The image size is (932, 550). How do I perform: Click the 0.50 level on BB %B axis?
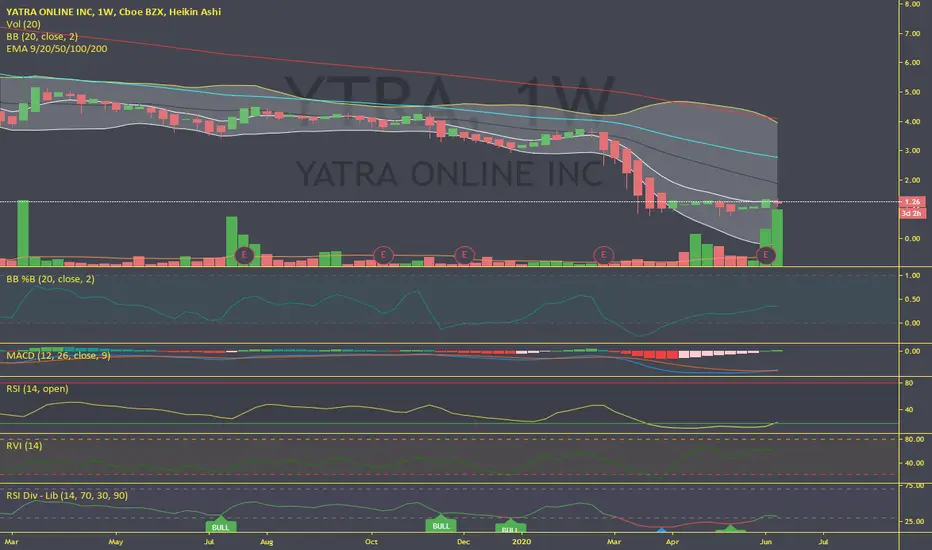pos(912,299)
